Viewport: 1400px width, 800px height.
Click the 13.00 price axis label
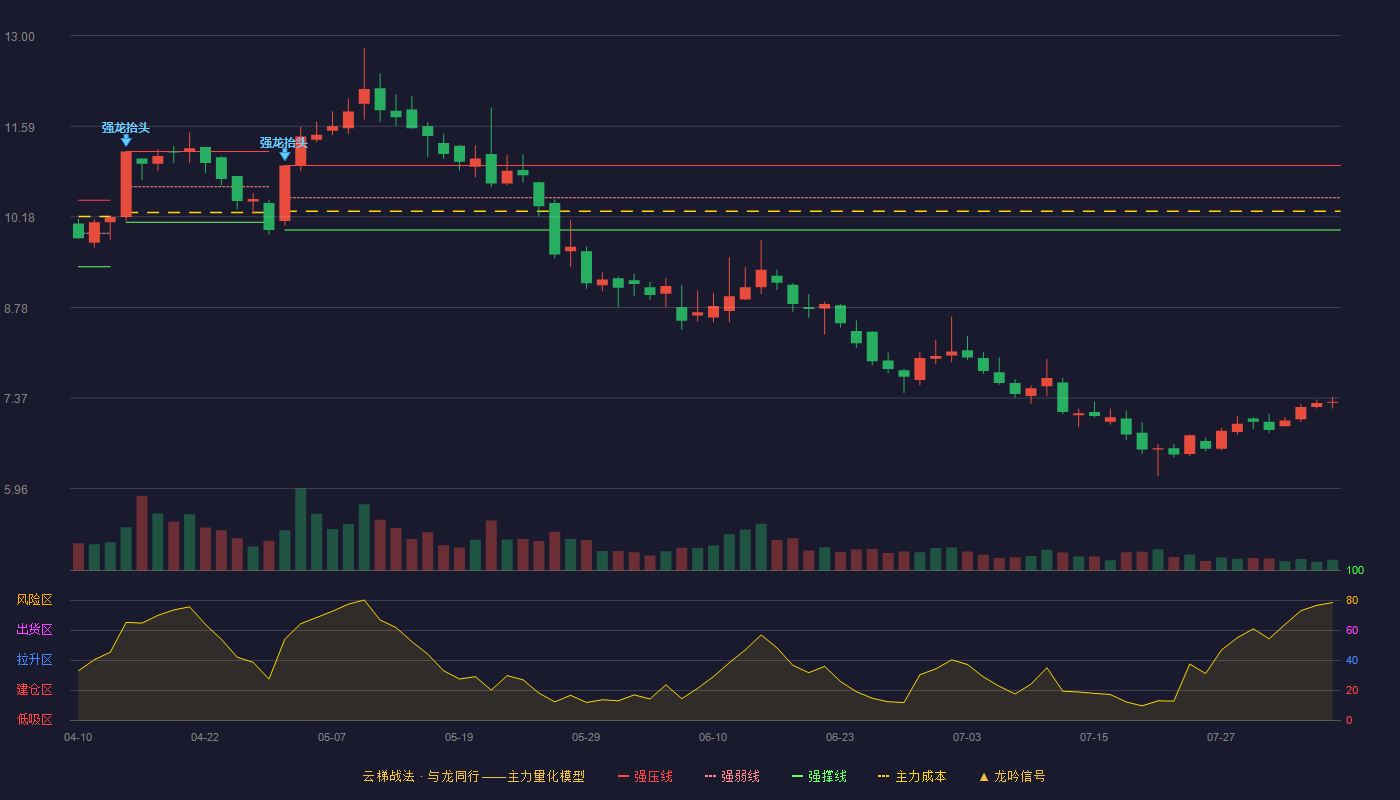[x=20, y=37]
